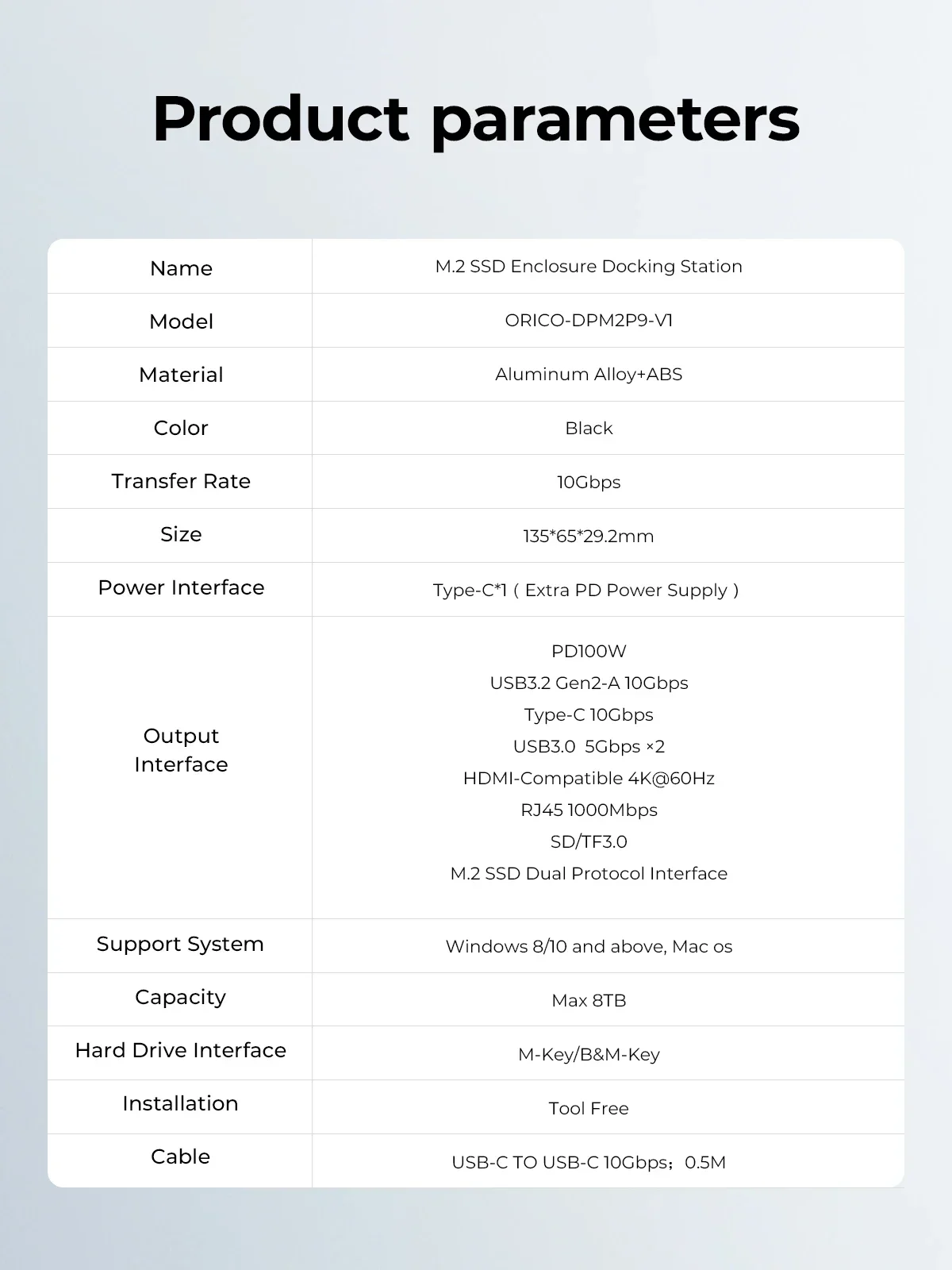Click the "Aluminum Alloy+ABS" value
The image size is (952, 1270).
click(589, 375)
